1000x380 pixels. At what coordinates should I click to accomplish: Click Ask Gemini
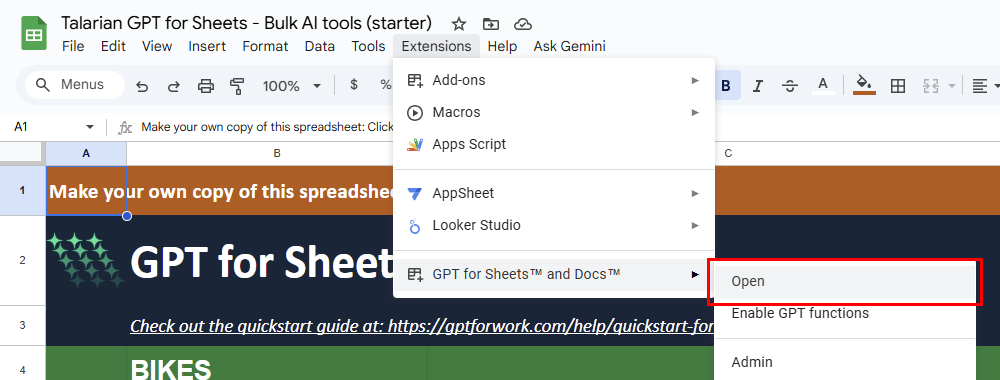coord(570,46)
